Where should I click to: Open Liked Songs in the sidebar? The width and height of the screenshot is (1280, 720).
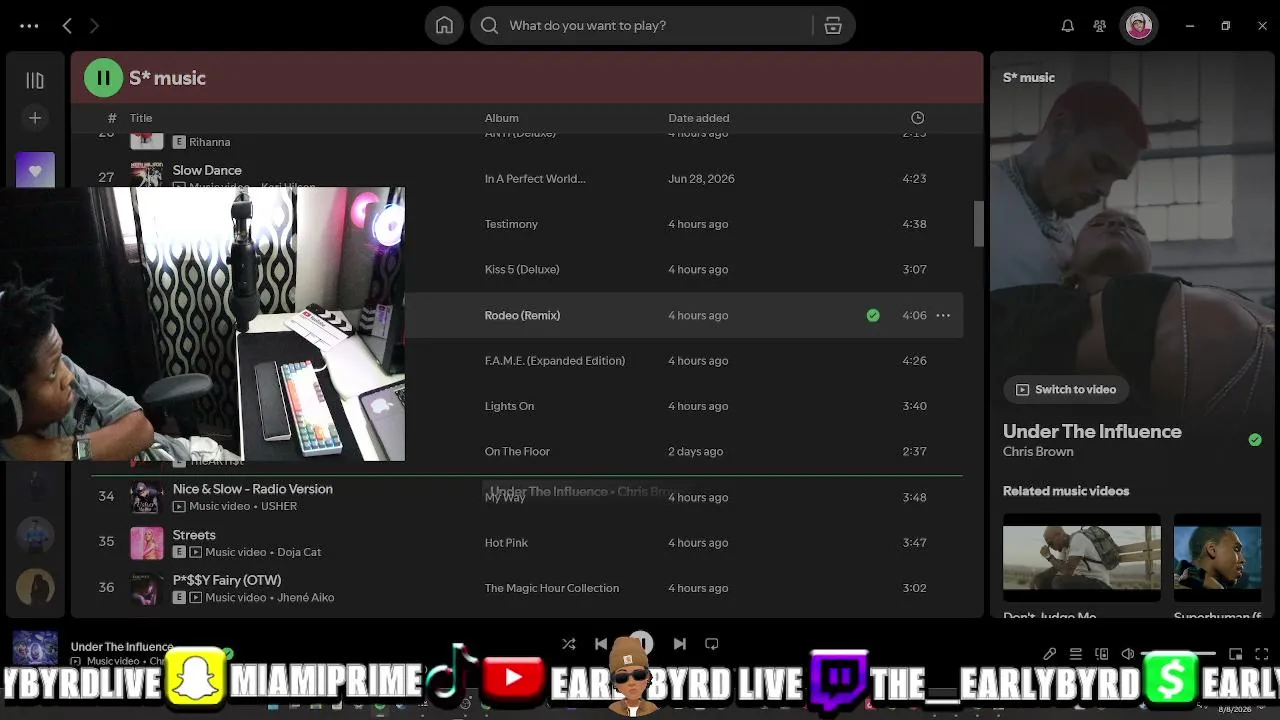click(35, 170)
